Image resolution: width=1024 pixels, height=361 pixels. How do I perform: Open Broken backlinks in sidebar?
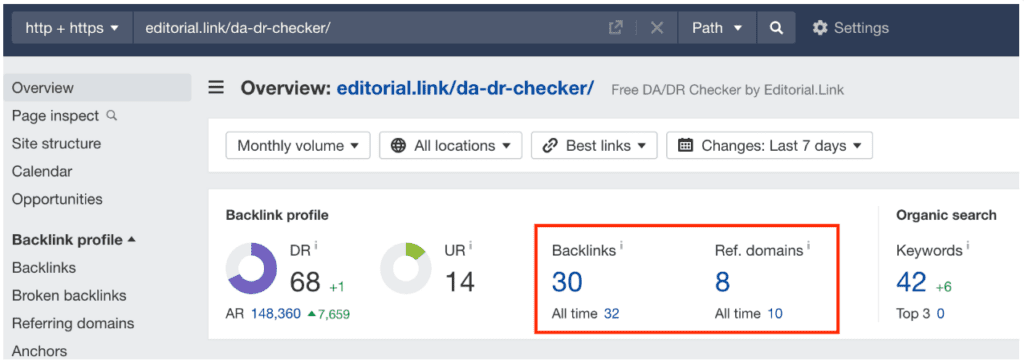[69, 296]
